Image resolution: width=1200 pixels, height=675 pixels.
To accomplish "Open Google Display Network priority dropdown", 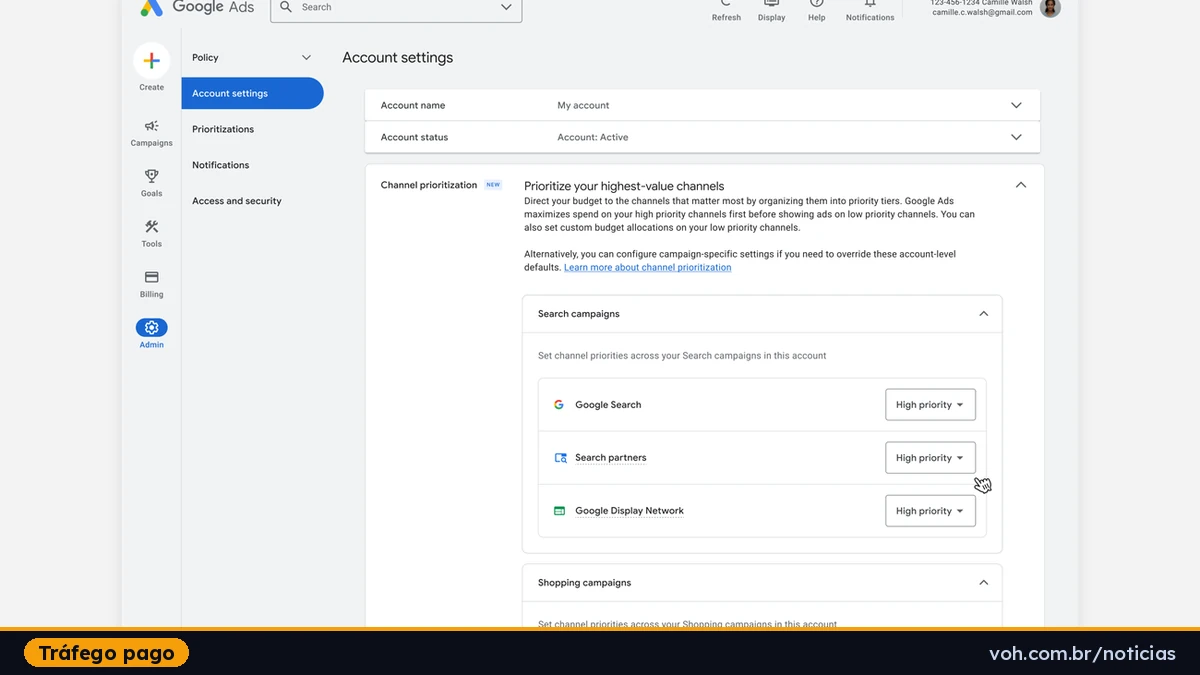I will point(930,511).
